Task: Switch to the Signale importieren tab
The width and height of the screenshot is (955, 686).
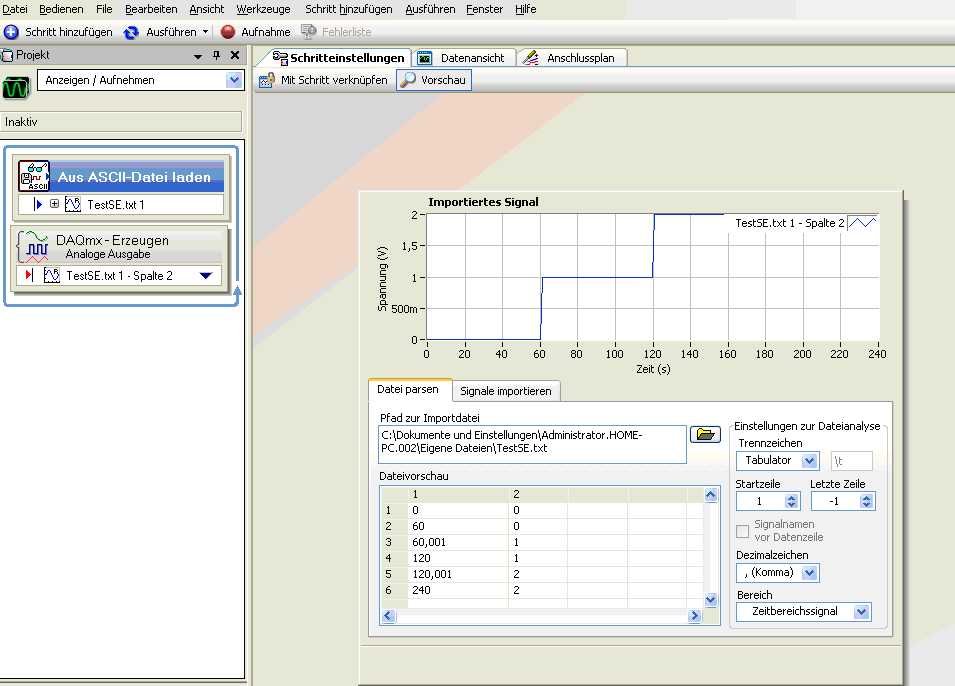Action: pos(505,391)
